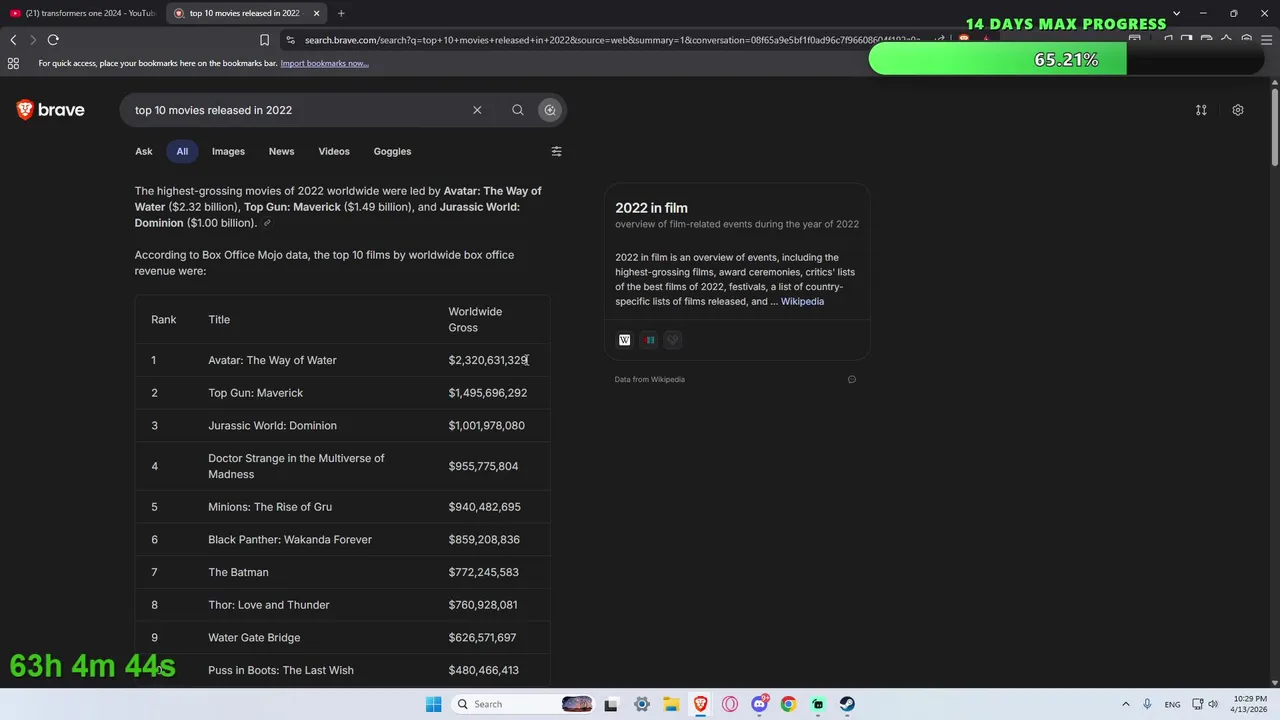Image resolution: width=1280 pixels, height=720 pixels.
Task: Click Puss in Boots: The Last Wish
Action: tap(281, 670)
